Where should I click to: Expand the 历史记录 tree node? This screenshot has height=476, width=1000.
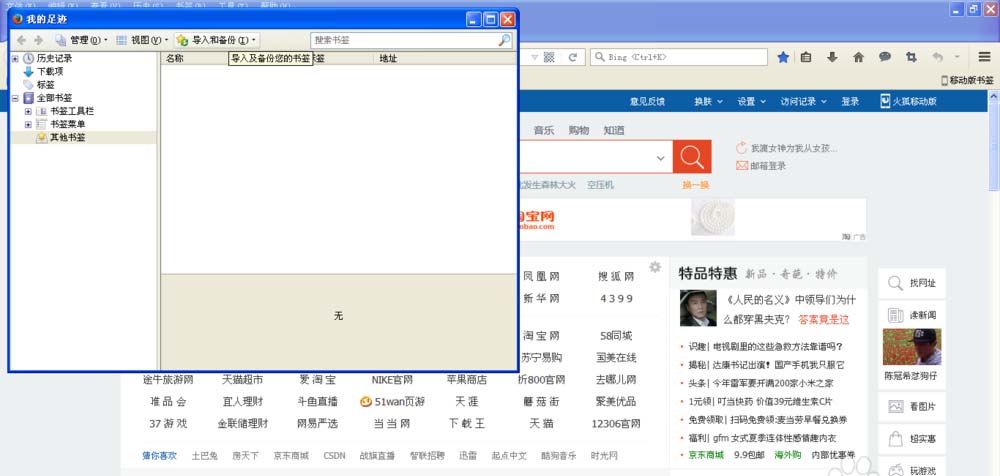point(15,59)
